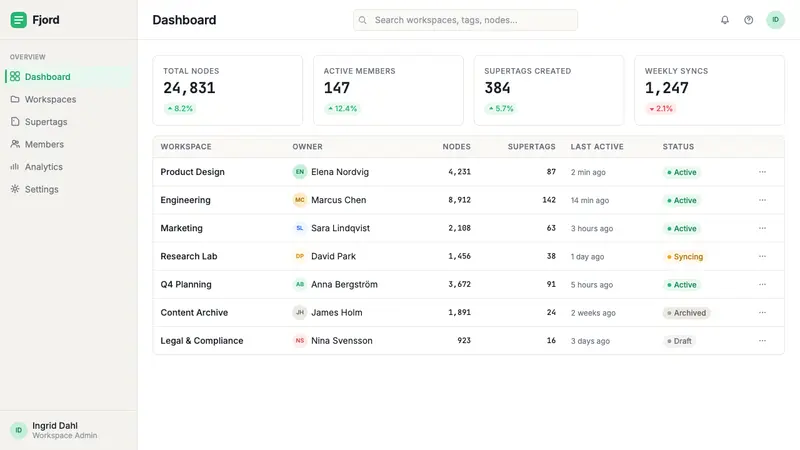Open the Content Archive workspace
800x450 pixels.
pyautogui.click(x=194, y=312)
